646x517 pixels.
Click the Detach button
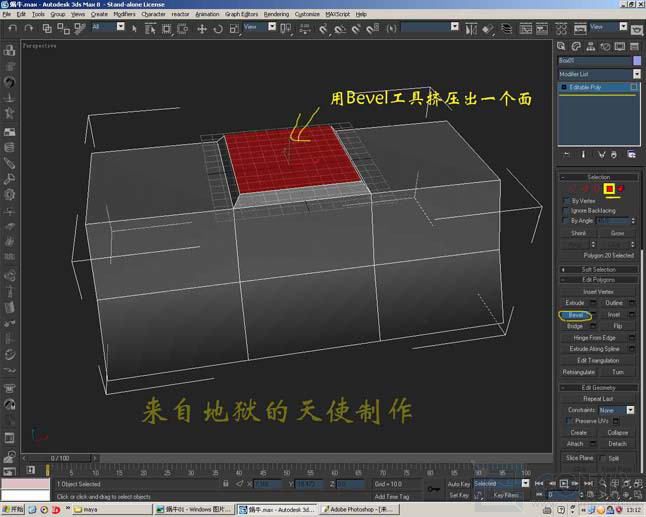pyautogui.click(x=617, y=444)
